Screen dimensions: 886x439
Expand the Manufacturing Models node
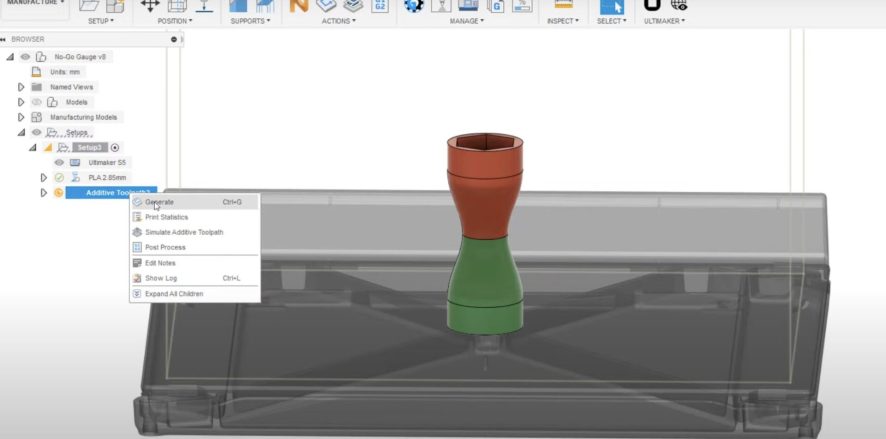click(21, 117)
